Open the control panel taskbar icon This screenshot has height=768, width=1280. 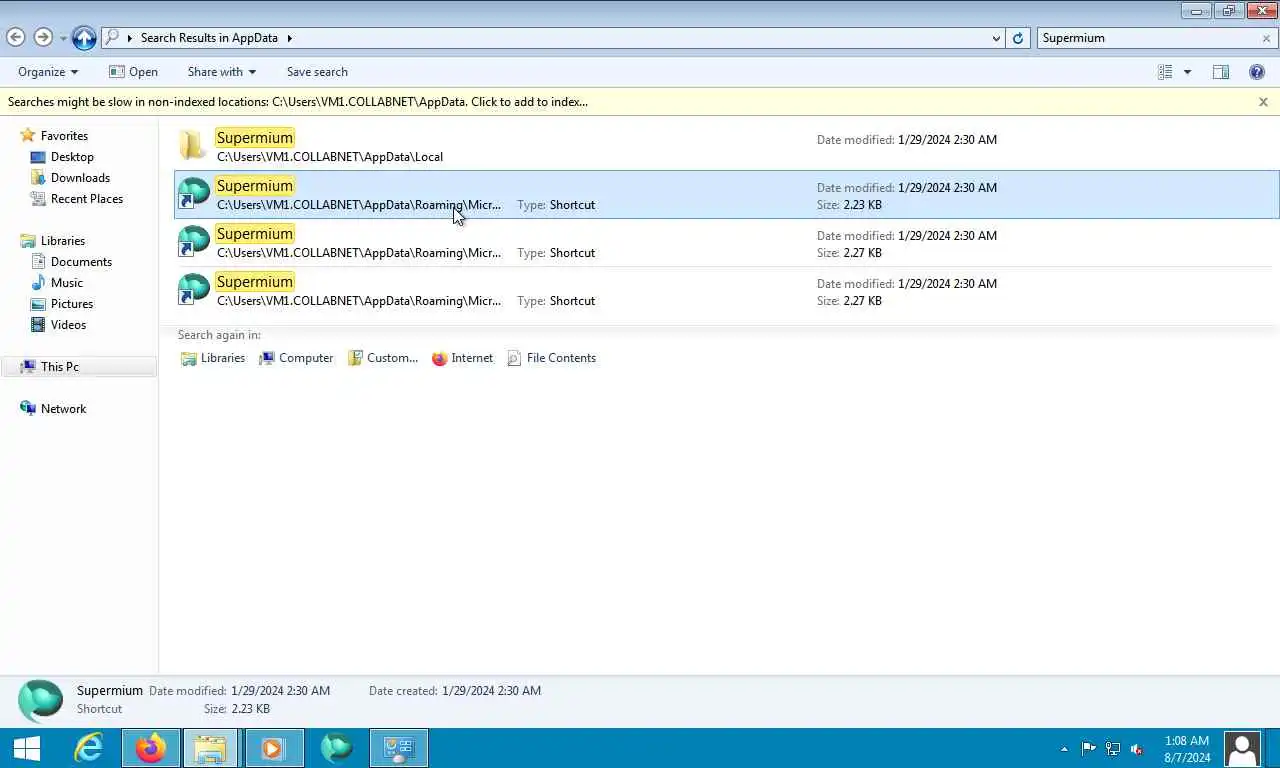[x=399, y=748]
